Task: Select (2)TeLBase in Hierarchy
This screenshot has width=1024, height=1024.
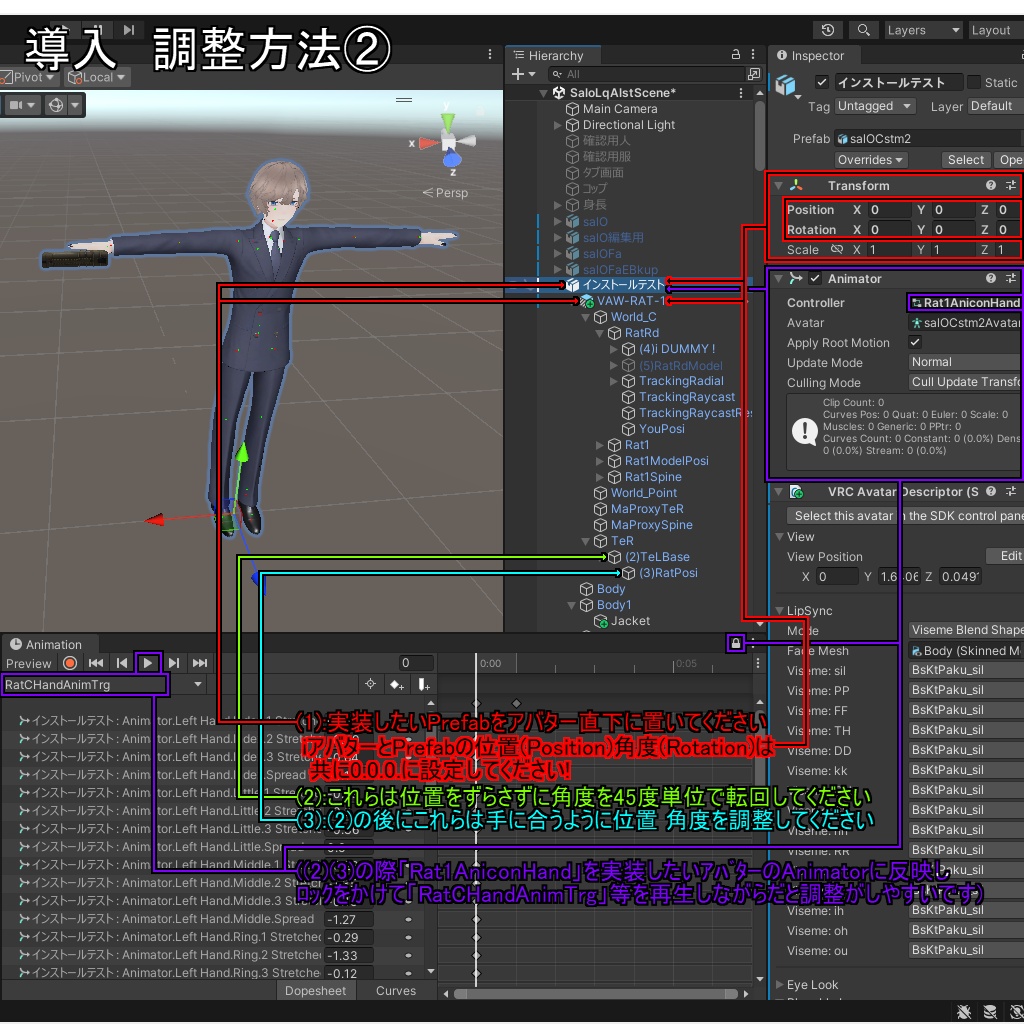Action: click(657, 557)
